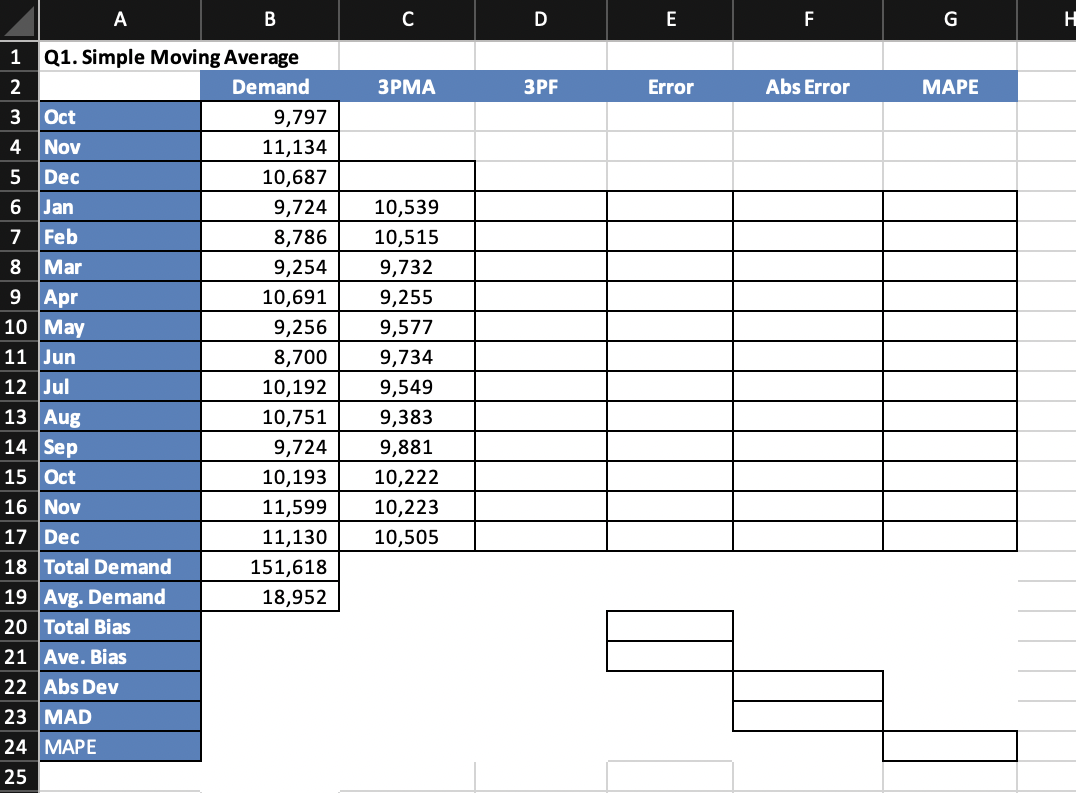Select the cell showing 10,539
This screenshot has width=1076, height=793.
(x=407, y=206)
